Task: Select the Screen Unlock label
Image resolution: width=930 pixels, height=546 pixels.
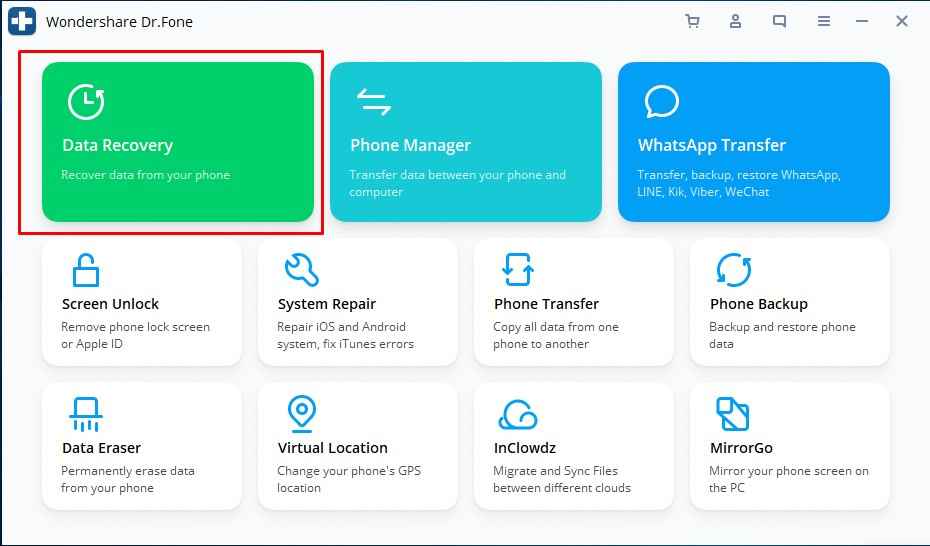Action: click(x=110, y=304)
